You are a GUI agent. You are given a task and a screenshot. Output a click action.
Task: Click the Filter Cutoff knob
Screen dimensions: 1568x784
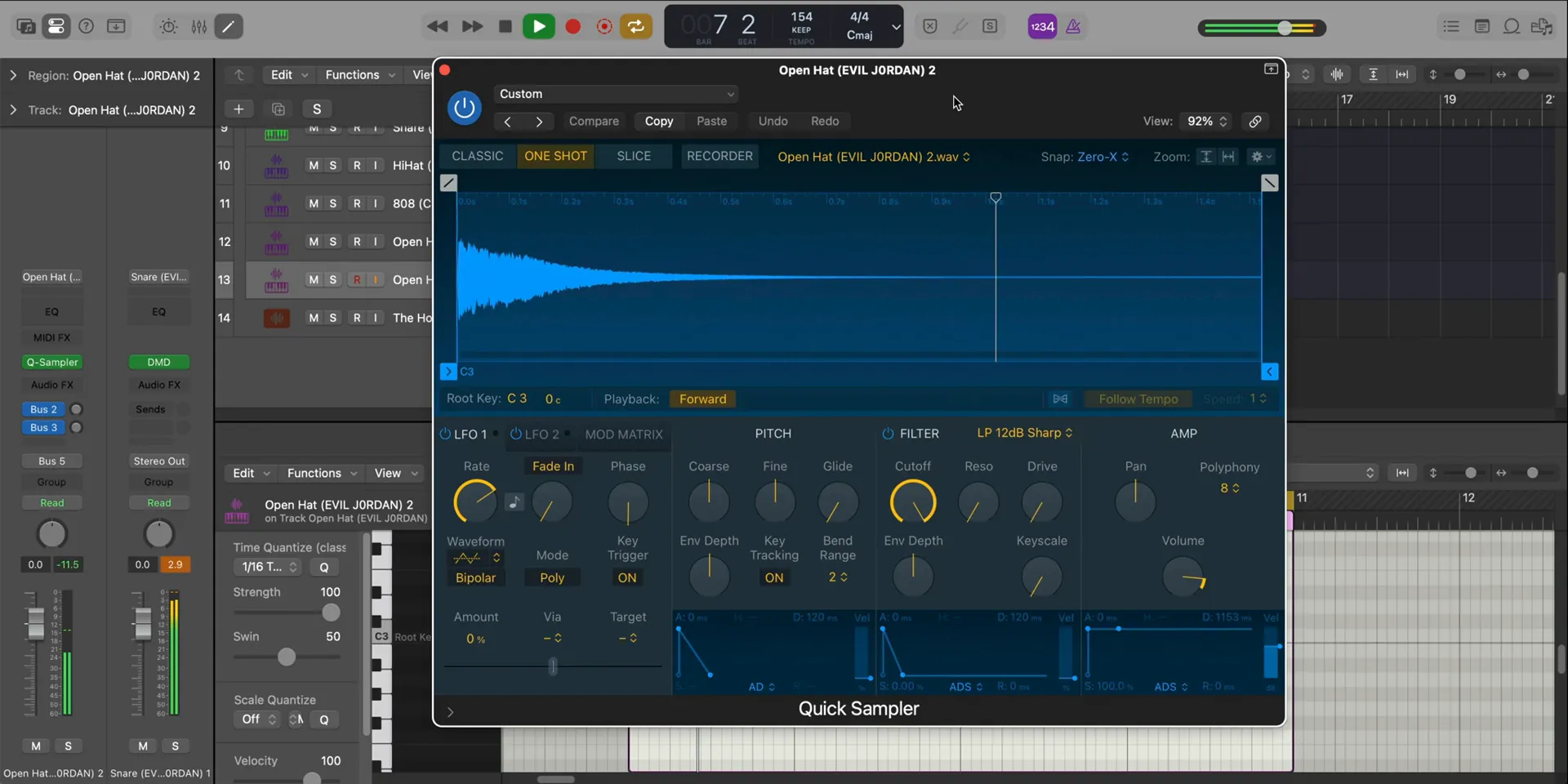913,501
